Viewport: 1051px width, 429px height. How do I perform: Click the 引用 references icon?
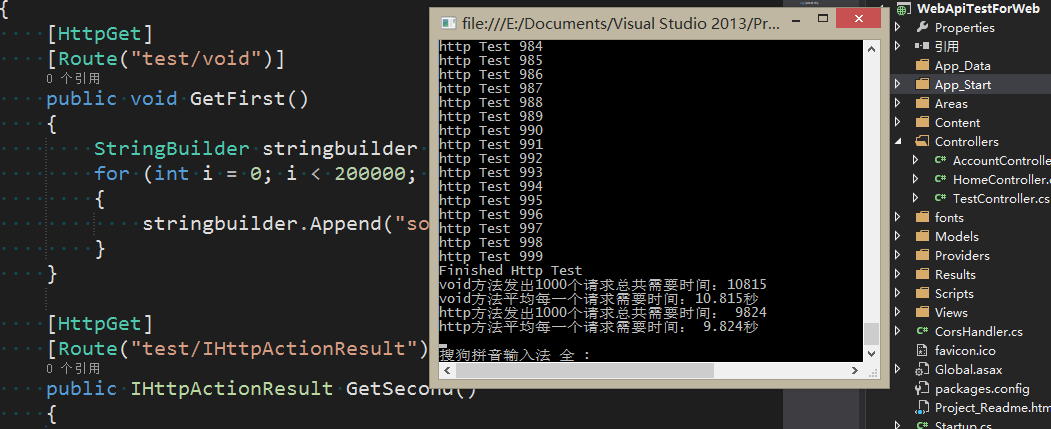(x=922, y=46)
